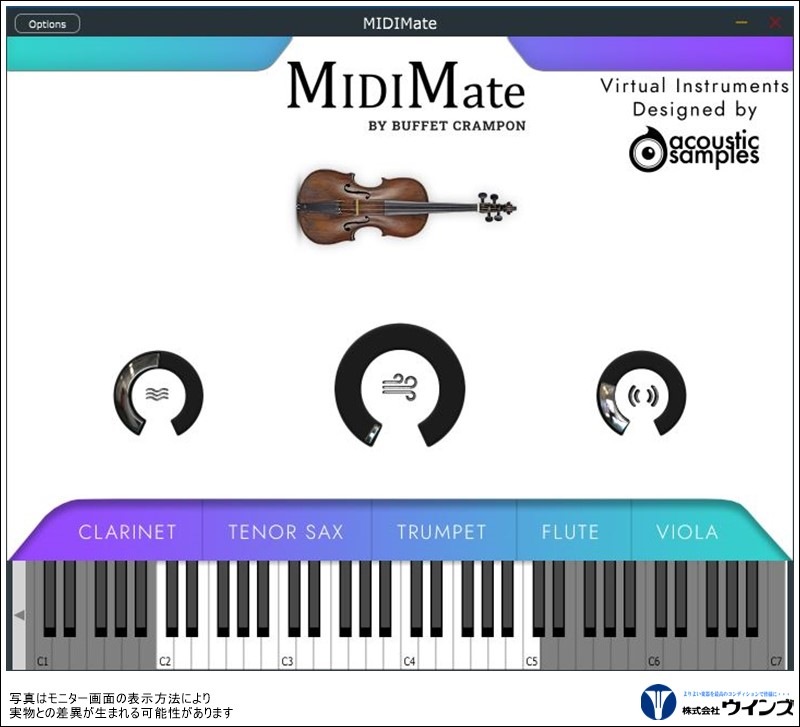Click the "Virtual Instruments" text
Viewport: 800px width, 727px height.
(x=694, y=86)
